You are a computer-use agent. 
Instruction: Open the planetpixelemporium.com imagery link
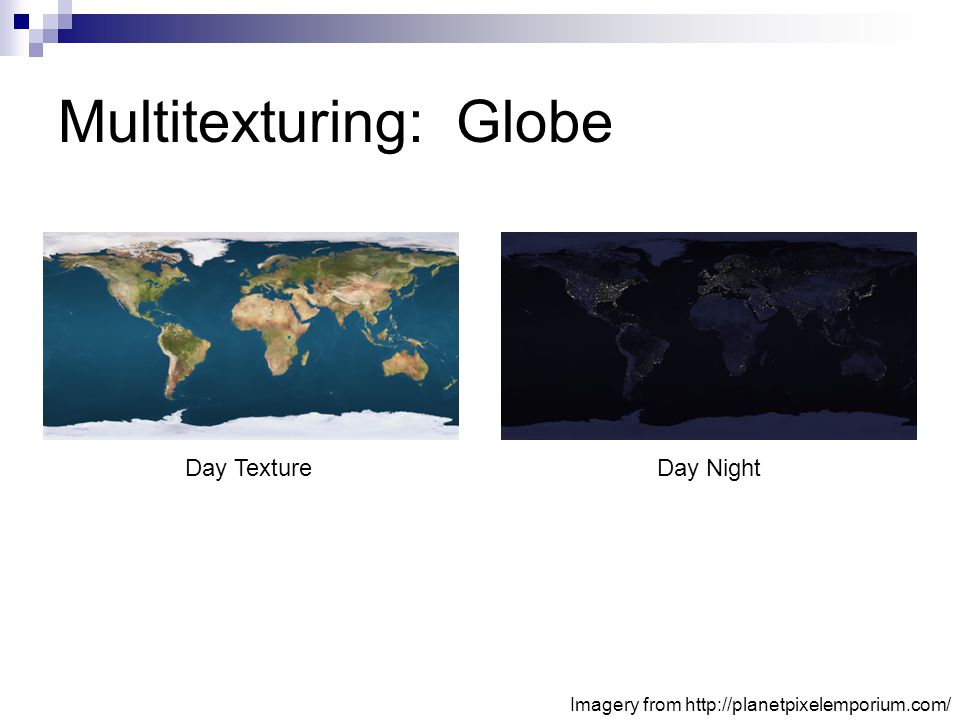point(818,705)
